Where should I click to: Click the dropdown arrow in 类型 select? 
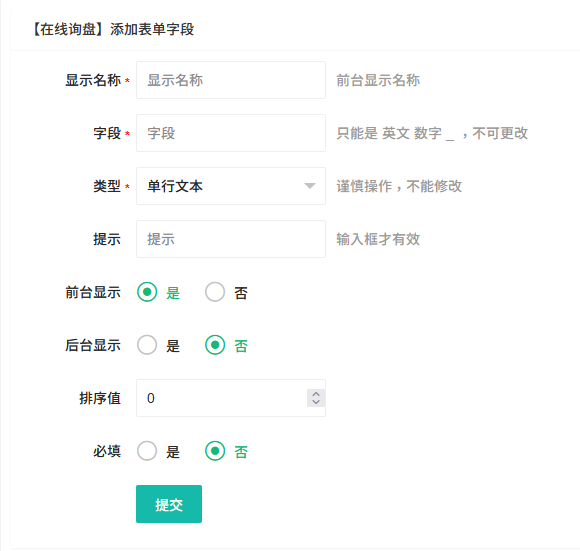click(x=310, y=186)
